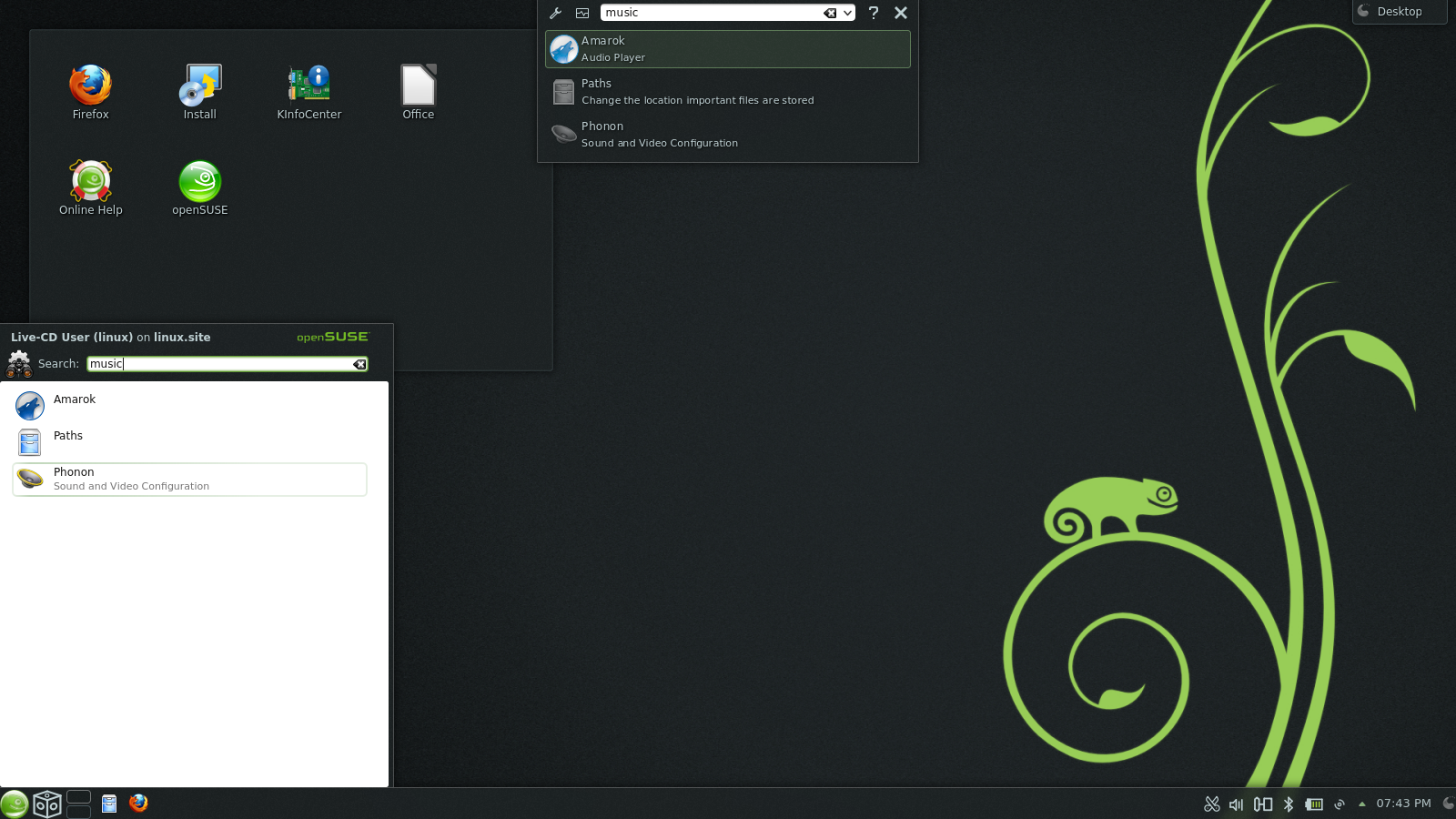Open the KRunner search history dropdown

point(846,13)
